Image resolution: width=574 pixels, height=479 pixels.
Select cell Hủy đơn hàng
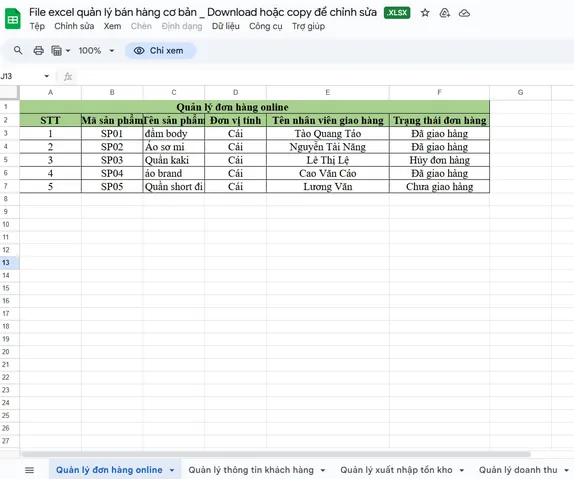click(x=439, y=160)
